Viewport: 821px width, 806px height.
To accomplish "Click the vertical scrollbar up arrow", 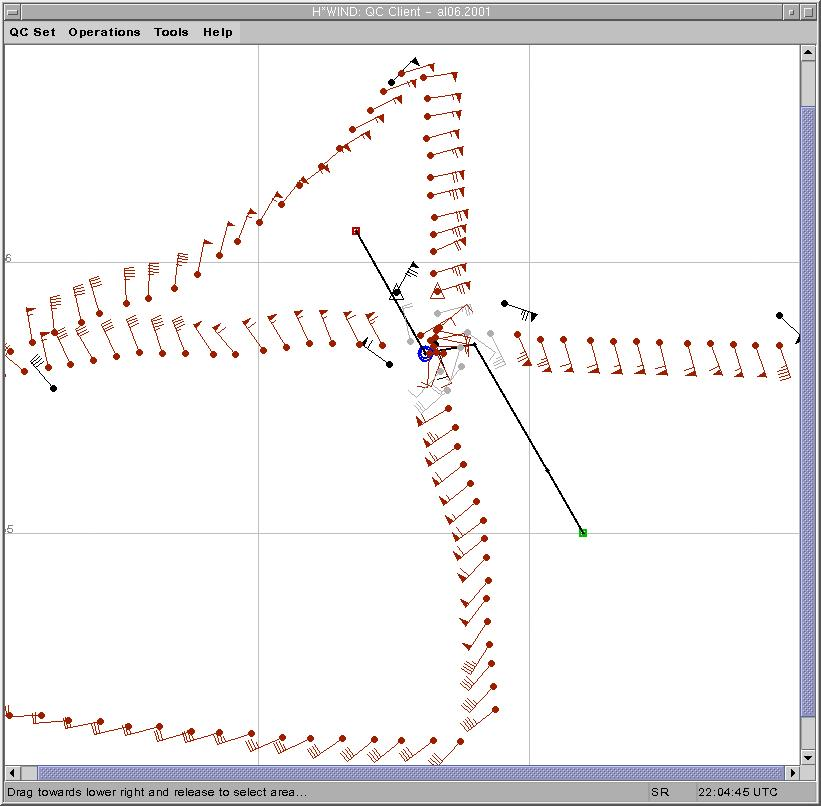I will [x=809, y=54].
